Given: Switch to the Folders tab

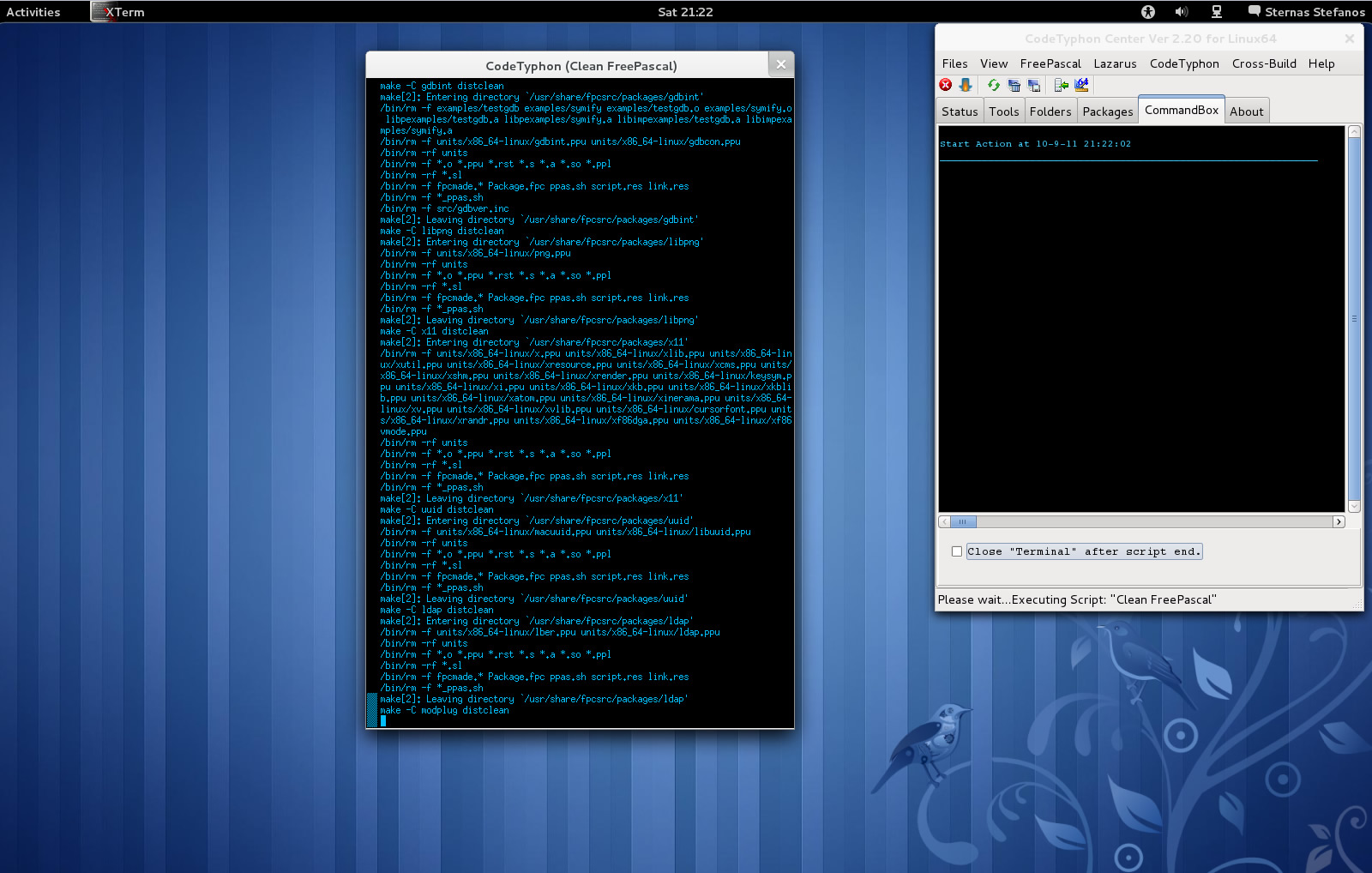Looking at the screenshot, I should click(1050, 111).
